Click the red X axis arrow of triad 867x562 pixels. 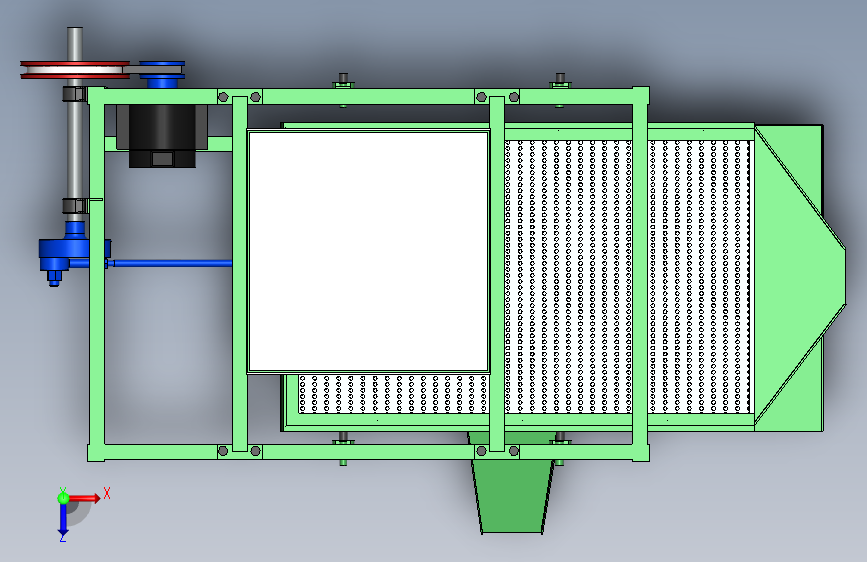84,498
